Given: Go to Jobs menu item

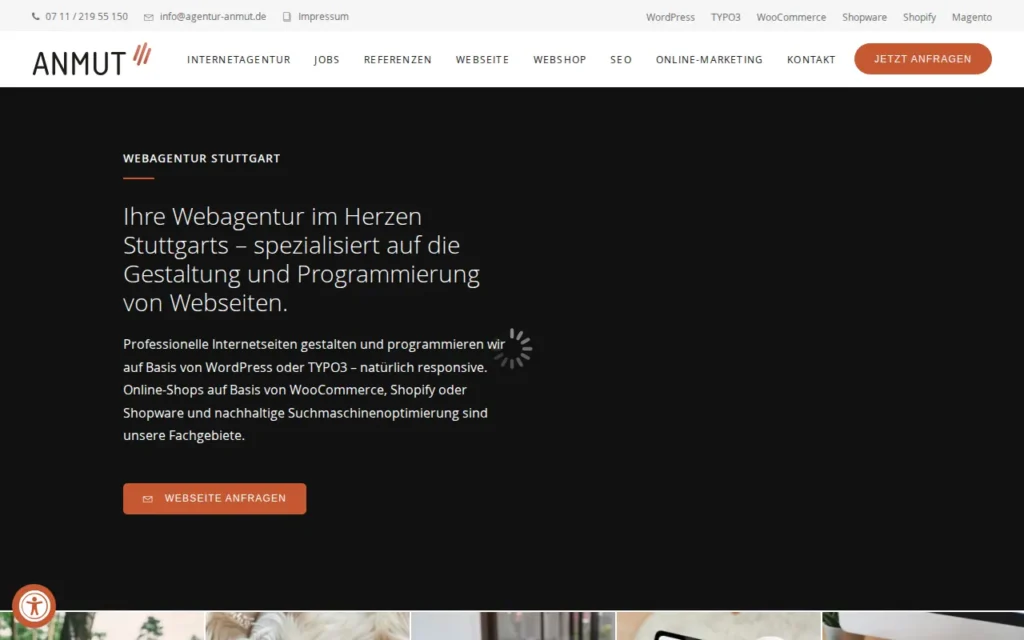Looking at the screenshot, I should [x=327, y=59].
